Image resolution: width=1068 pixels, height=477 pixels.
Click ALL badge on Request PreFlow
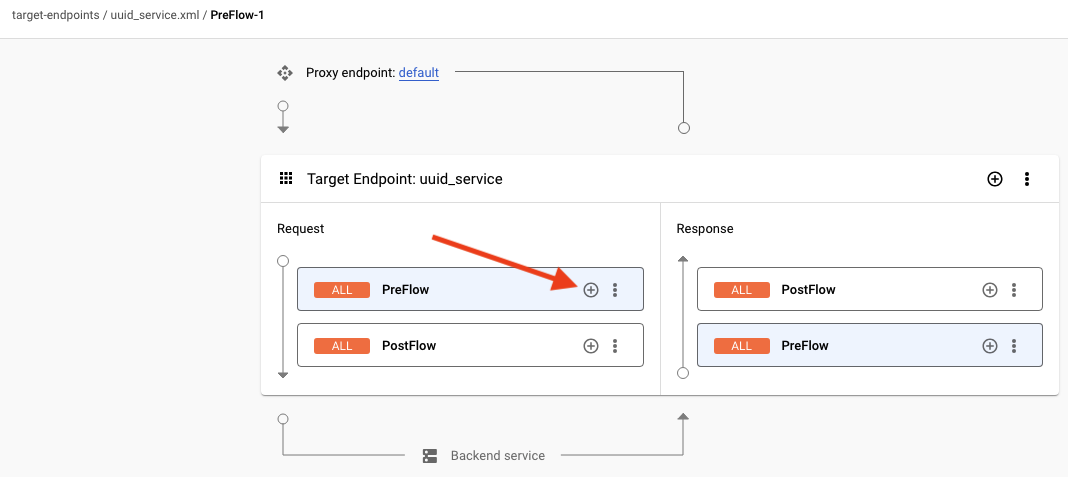click(342, 290)
